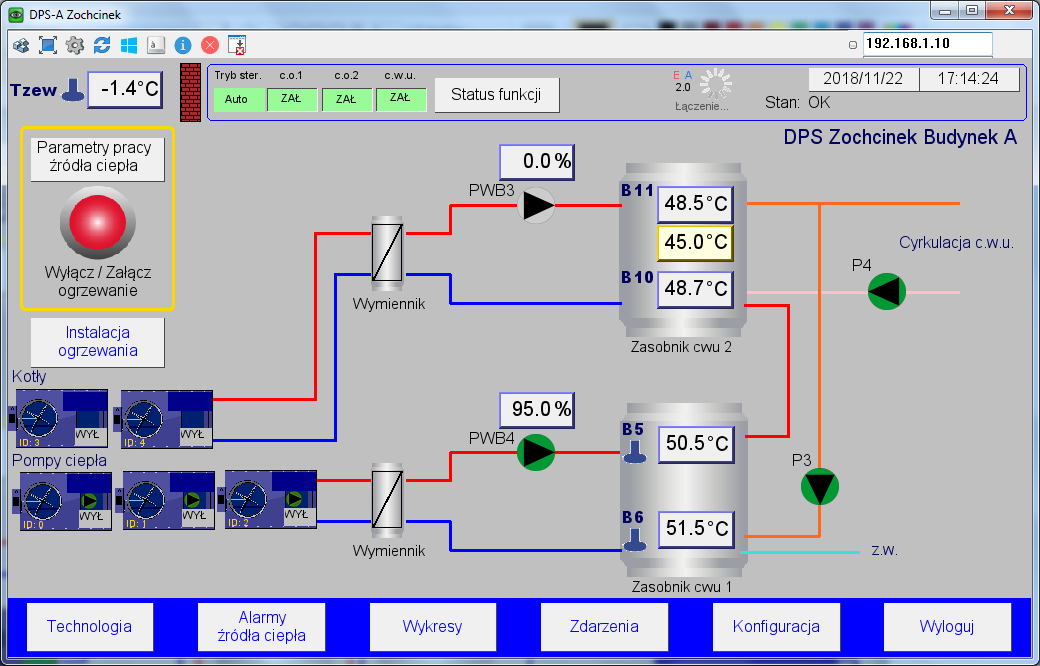Click the DPS Zochcinek Budynek A title
Viewport: 1040px width, 666px height.
tap(900, 137)
